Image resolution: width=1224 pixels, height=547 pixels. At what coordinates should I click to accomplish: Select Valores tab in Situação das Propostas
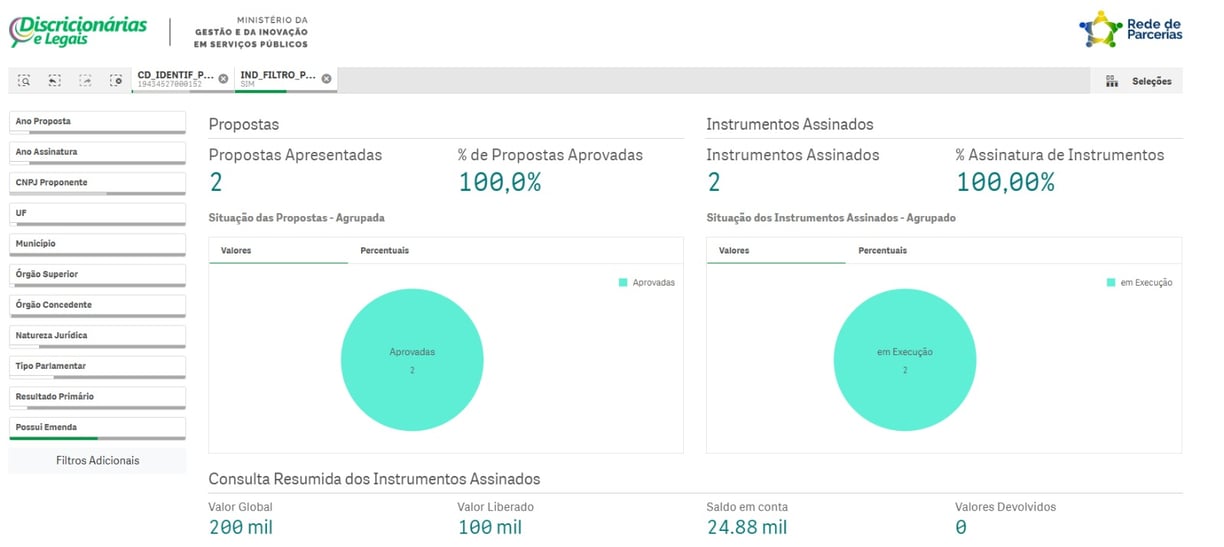[278, 250]
